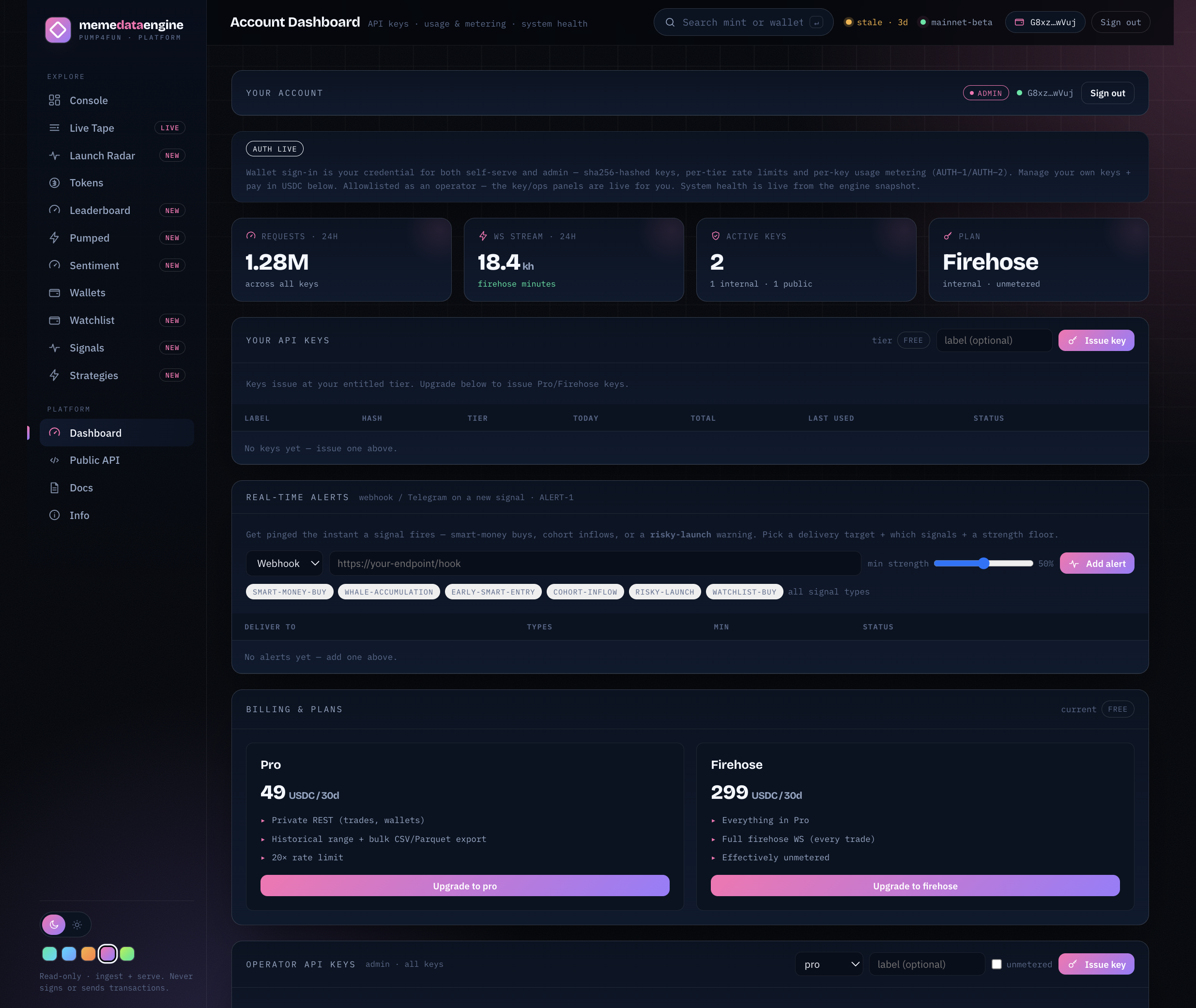Image resolution: width=1196 pixels, height=1008 pixels.
Task: Enable the unmetered checkbox
Action: tap(997, 964)
